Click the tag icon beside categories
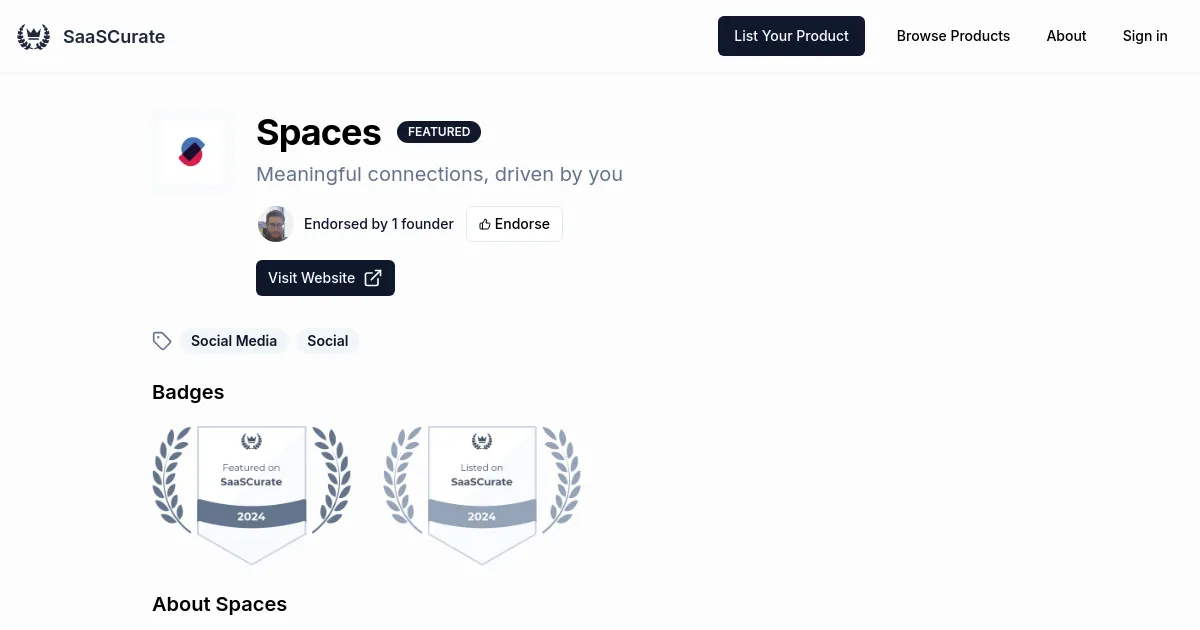 pos(162,341)
